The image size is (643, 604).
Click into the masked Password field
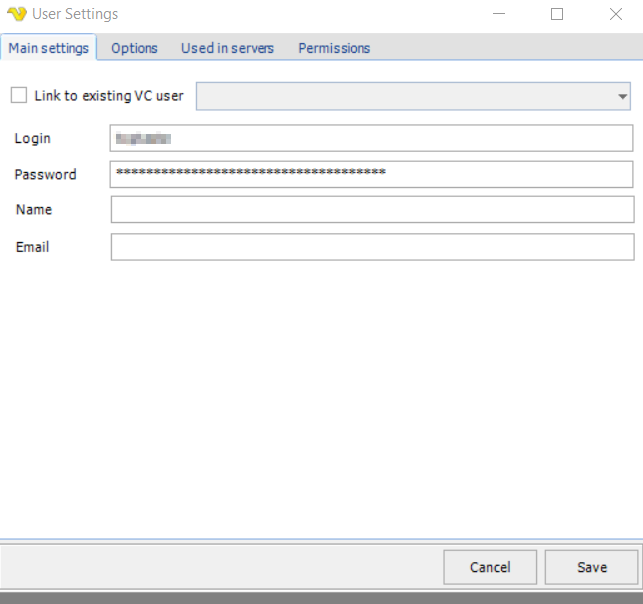[372, 174]
